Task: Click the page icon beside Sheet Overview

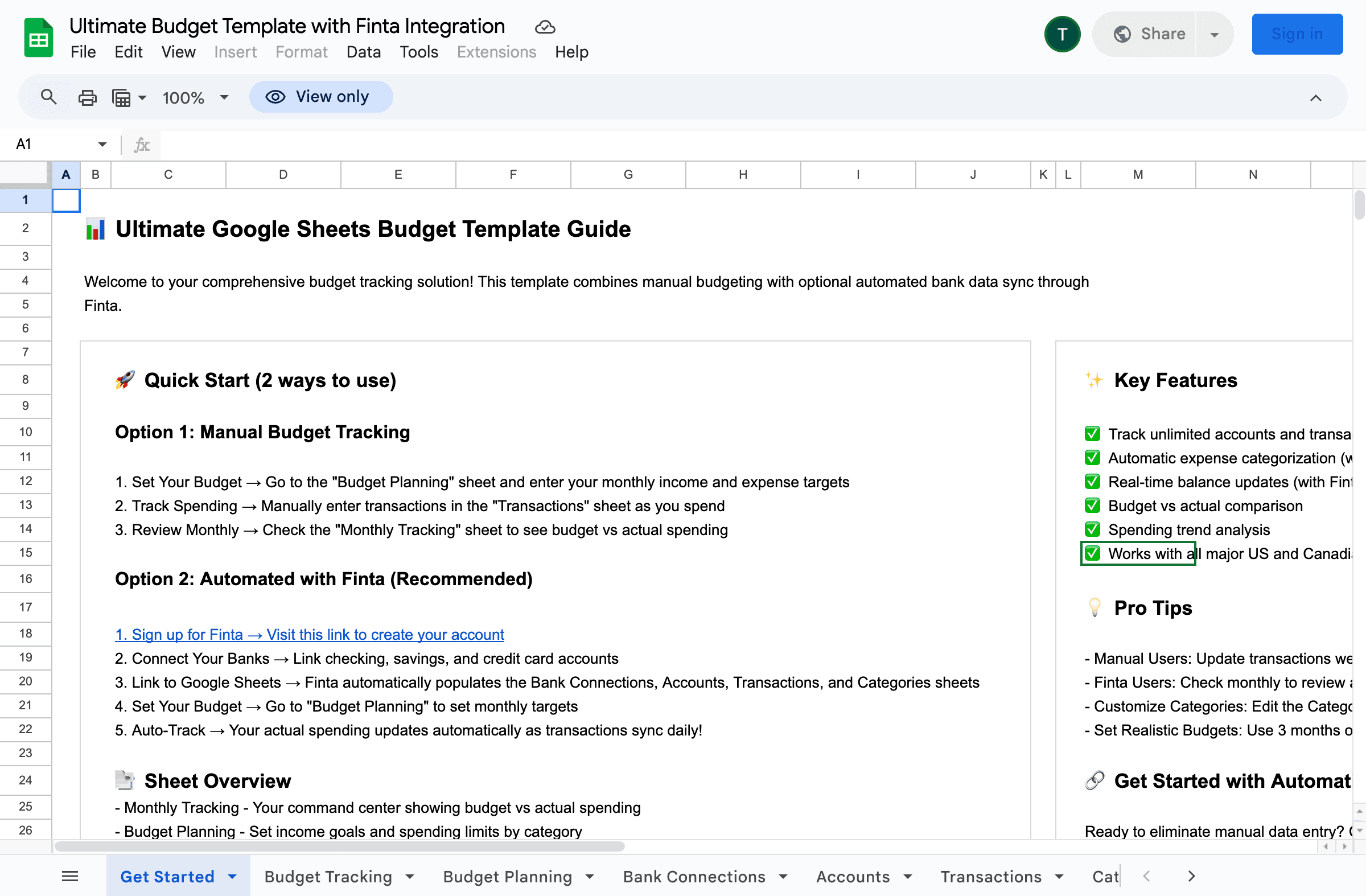Action: [x=125, y=780]
